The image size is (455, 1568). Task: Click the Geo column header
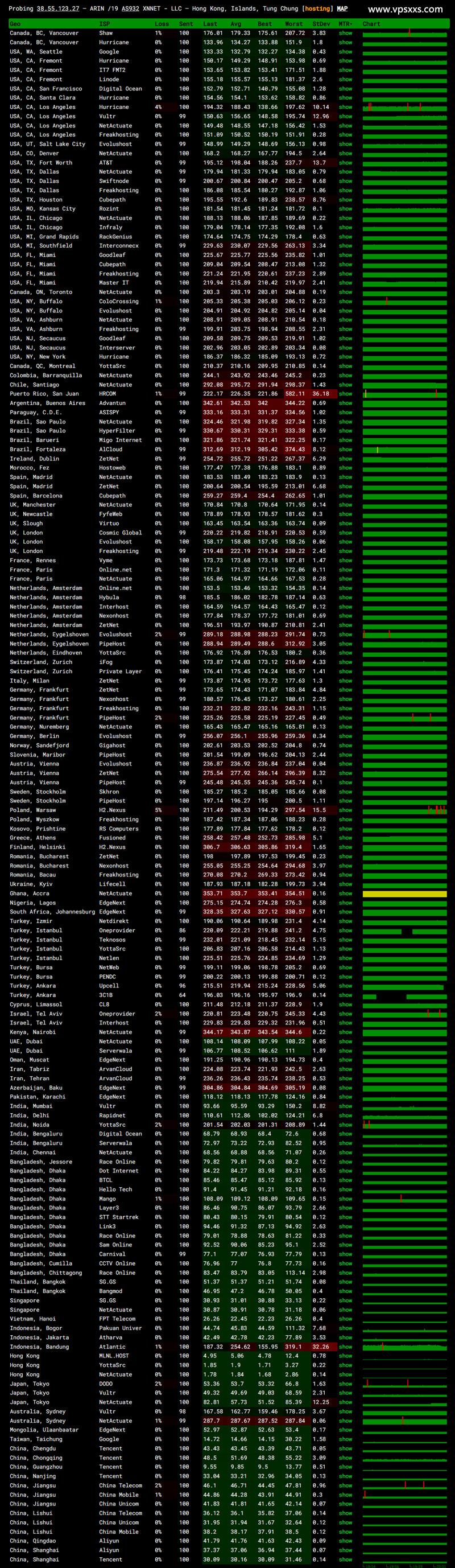[15, 24]
